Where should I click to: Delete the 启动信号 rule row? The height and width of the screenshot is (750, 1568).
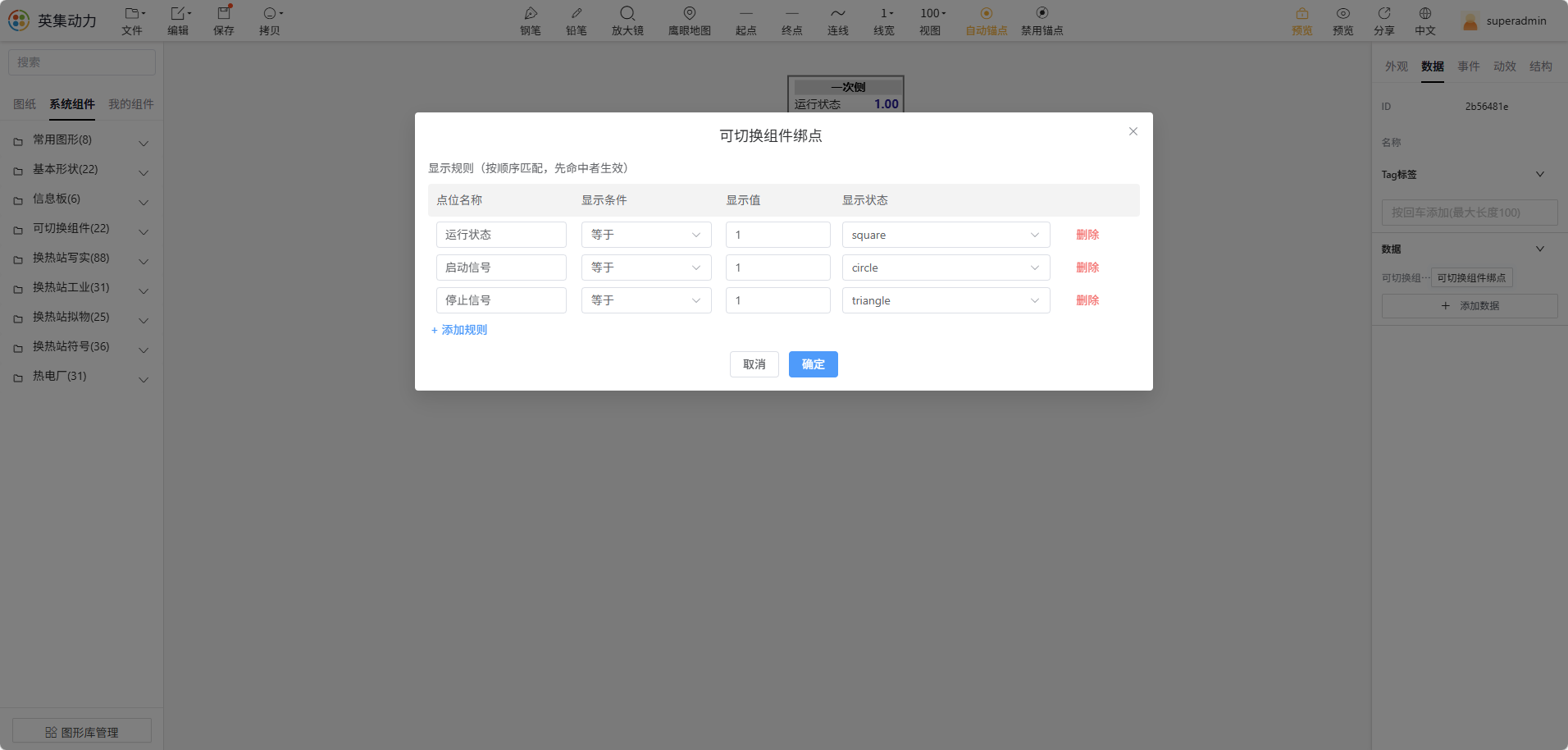pyautogui.click(x=1087, y=268)
